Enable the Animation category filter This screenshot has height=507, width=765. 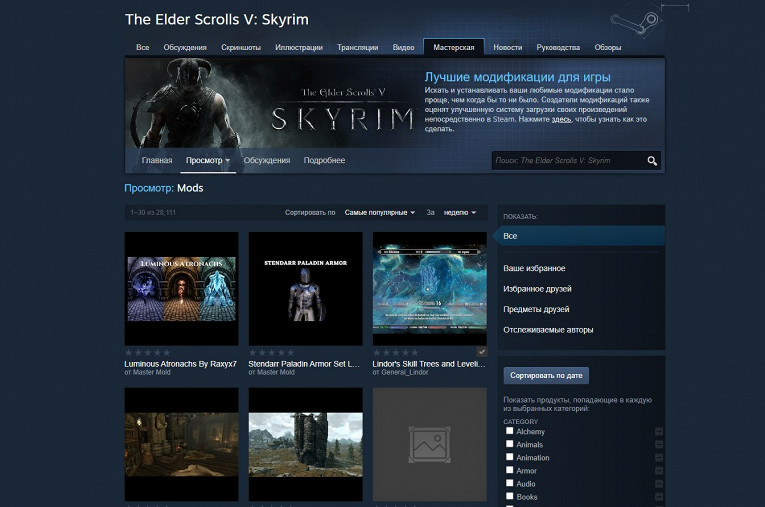coord(509,457)
